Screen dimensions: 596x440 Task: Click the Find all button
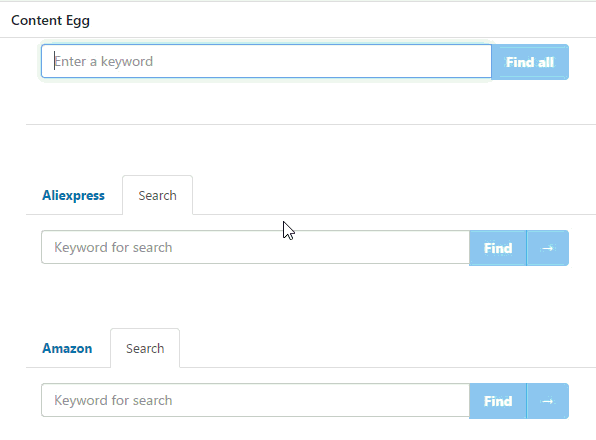pos(530,62)
